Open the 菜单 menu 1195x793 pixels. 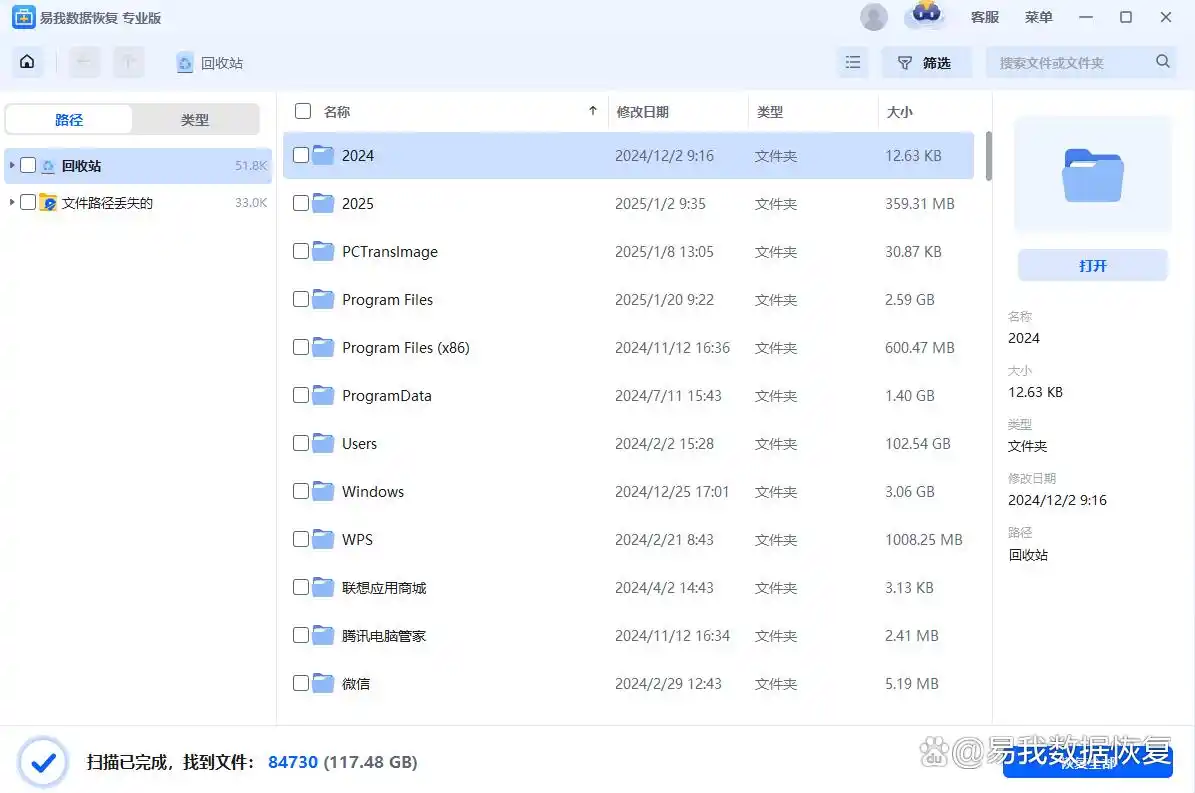click(1038, 17)
